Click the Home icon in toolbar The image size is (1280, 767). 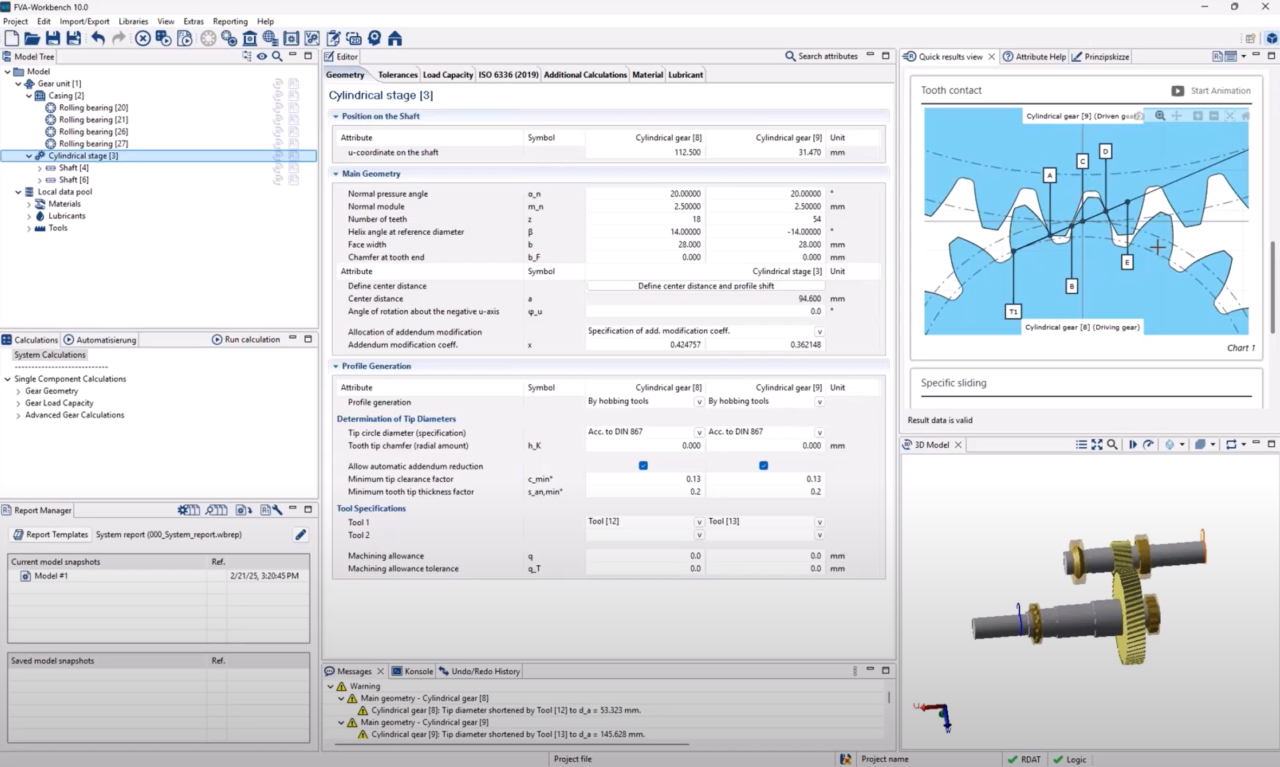point(395,38)
